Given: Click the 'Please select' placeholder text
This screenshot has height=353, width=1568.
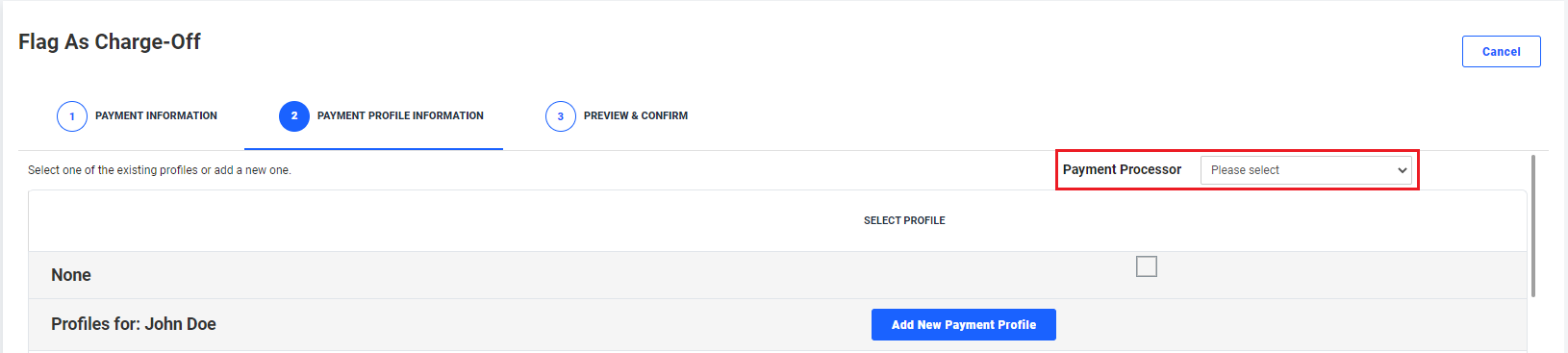Looking at the screenshot, I should [x=1245, y=170].
